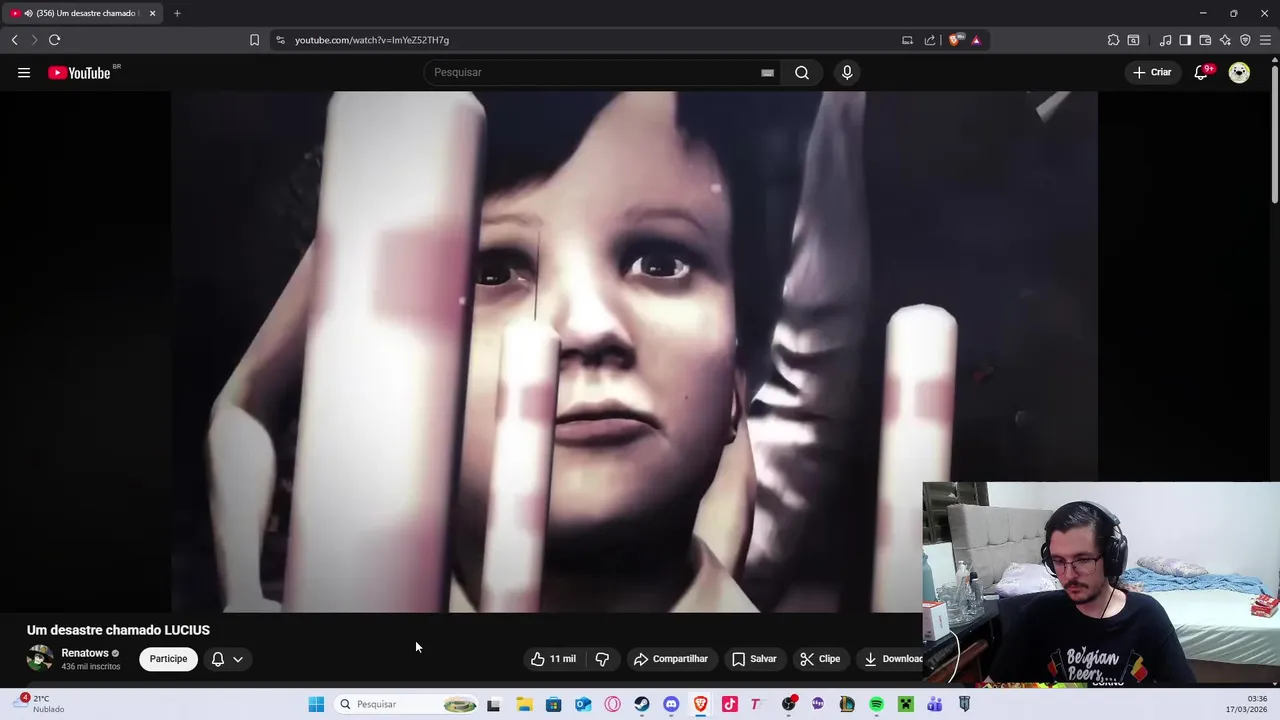This screenshot has width=1280, height=720.
Task: Go back with the browser back arrow
Action: [14, 40]
